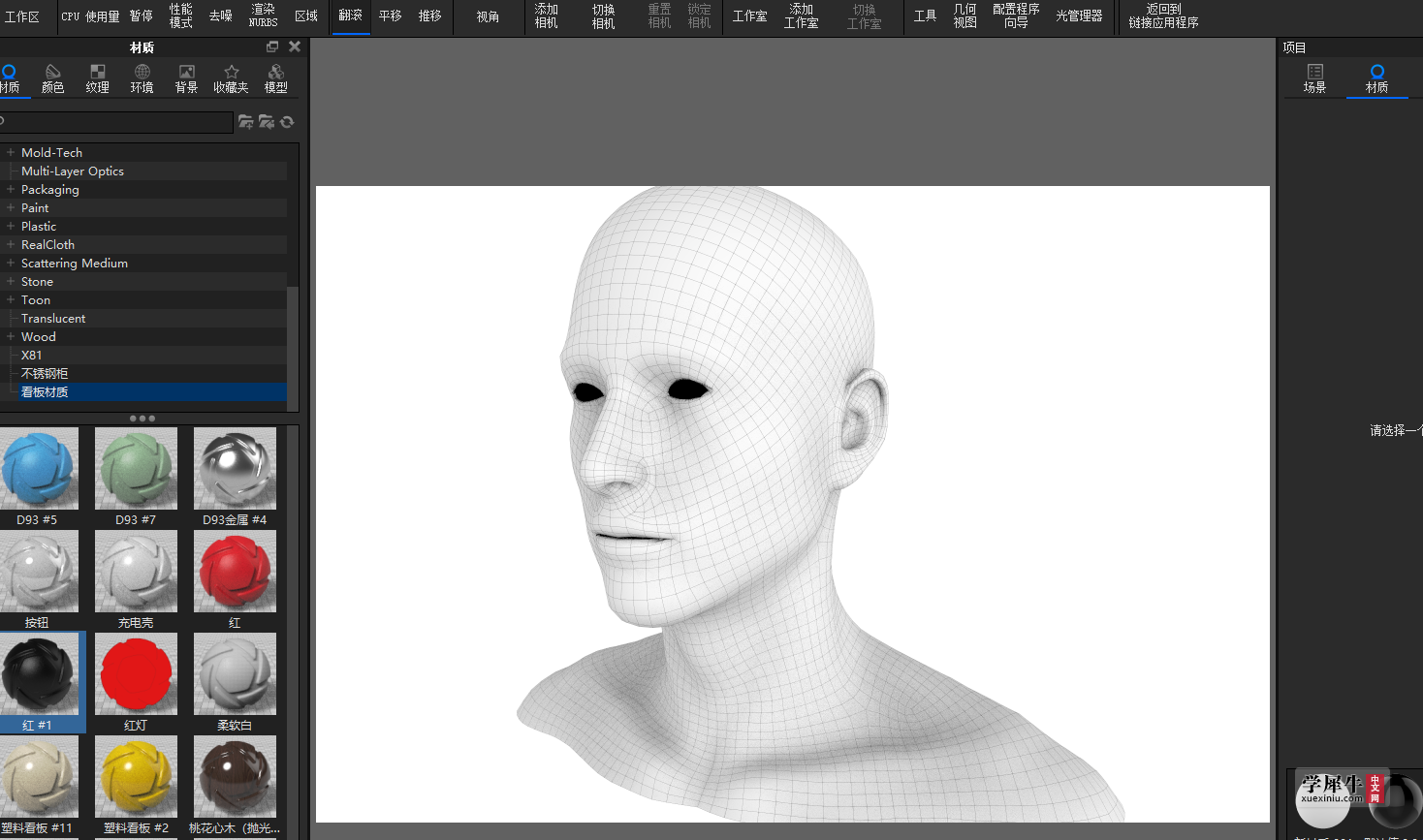Screen dimensions: 1423x840
Task: Select the 按钮 material thumbnail
Action: coord(39,572)
